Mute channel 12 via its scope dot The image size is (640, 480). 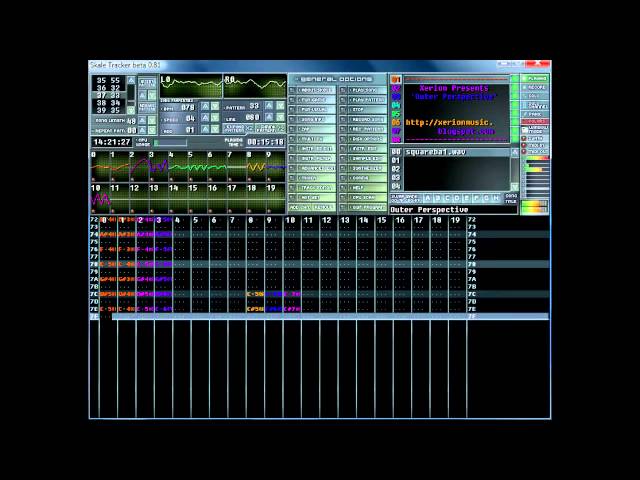[133, 211]
